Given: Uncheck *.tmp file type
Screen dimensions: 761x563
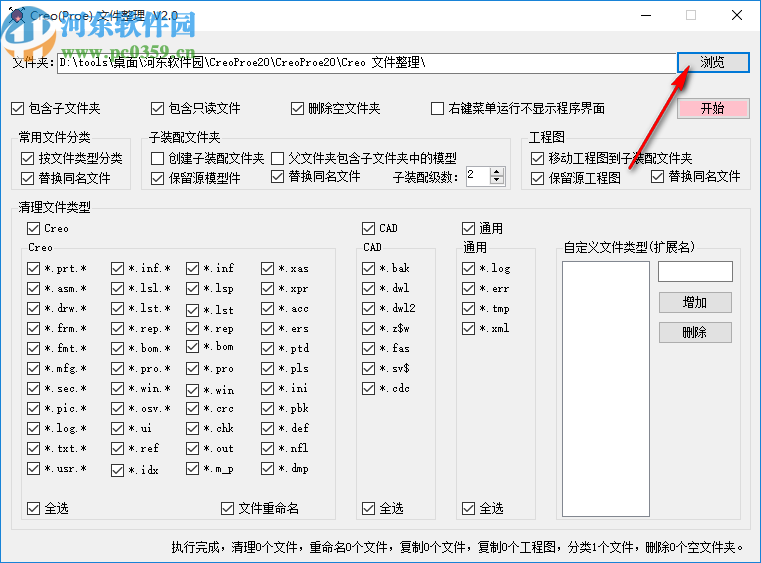Looking at the screenshot, I should pos(468,308).
